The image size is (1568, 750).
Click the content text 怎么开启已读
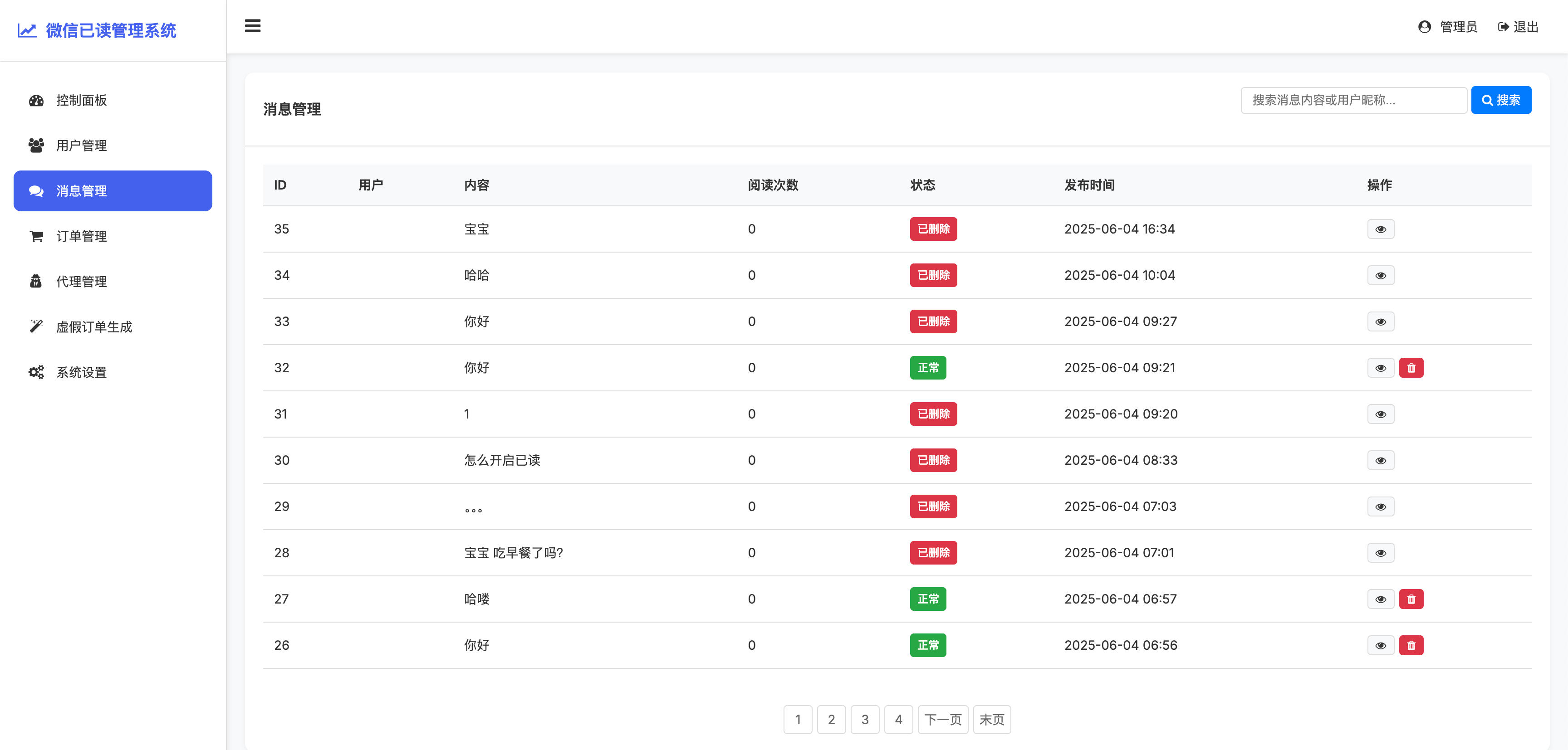pyautogui.click(x=502, y=460)
